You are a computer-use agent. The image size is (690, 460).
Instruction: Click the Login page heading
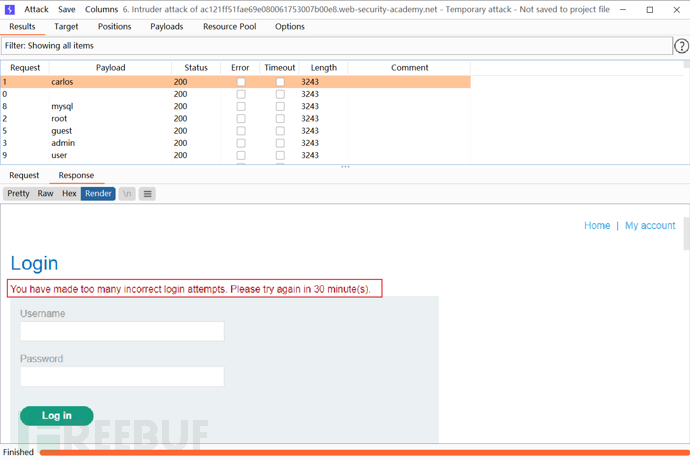(34, 263)
